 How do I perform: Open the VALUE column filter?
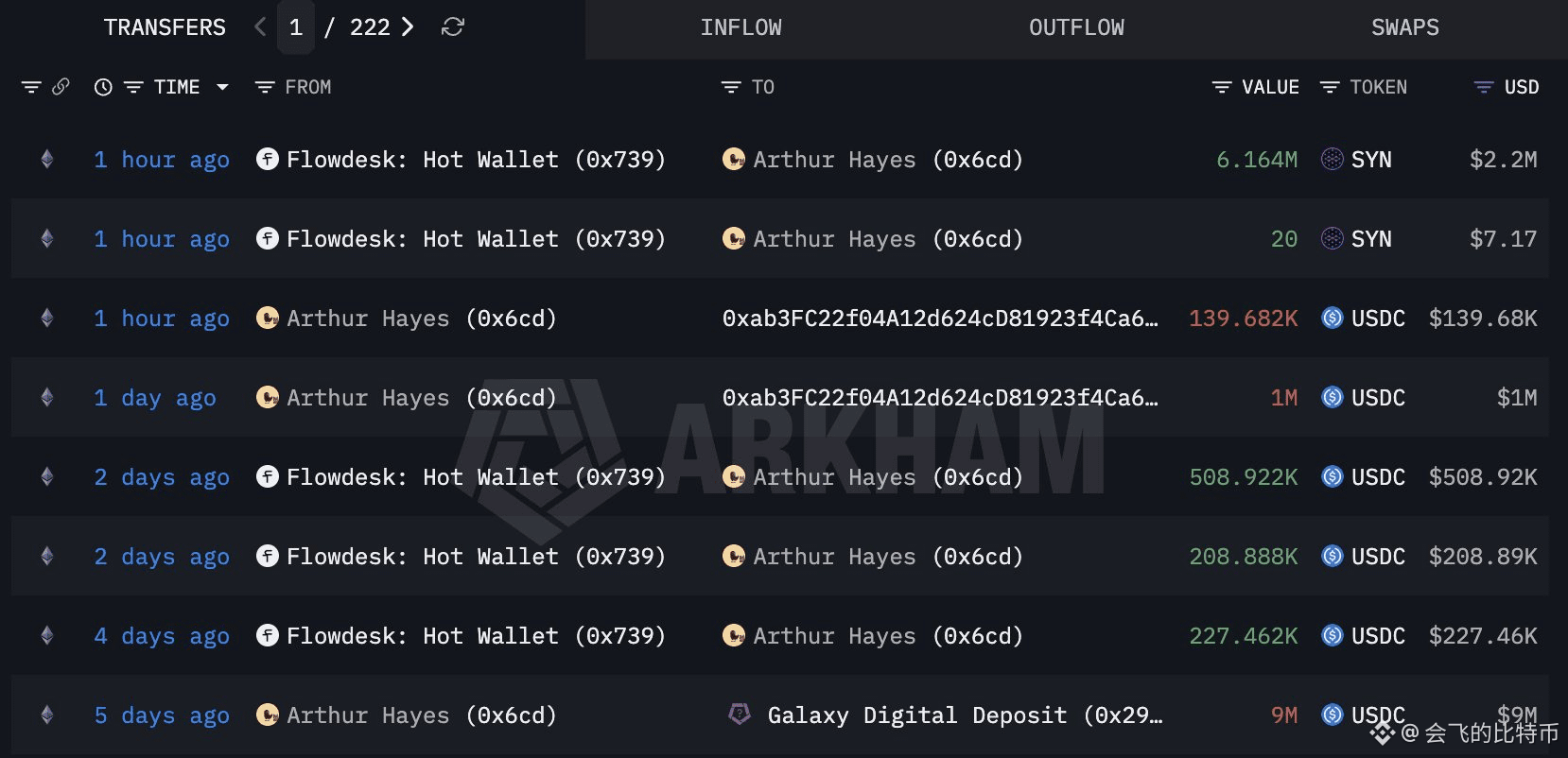click(1222, 87)
